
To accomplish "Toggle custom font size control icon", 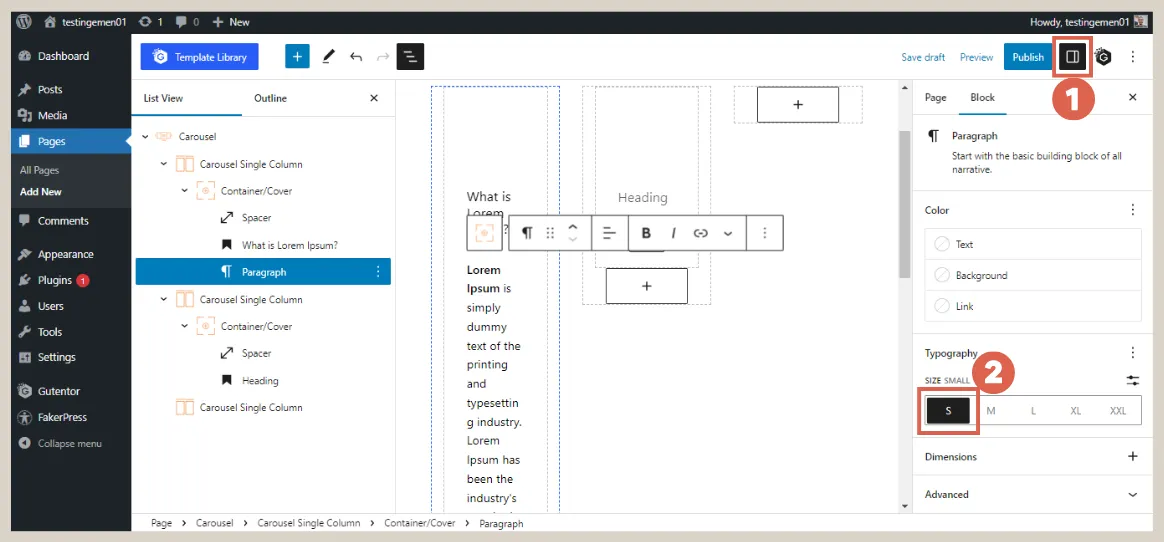I will 1132,381.
